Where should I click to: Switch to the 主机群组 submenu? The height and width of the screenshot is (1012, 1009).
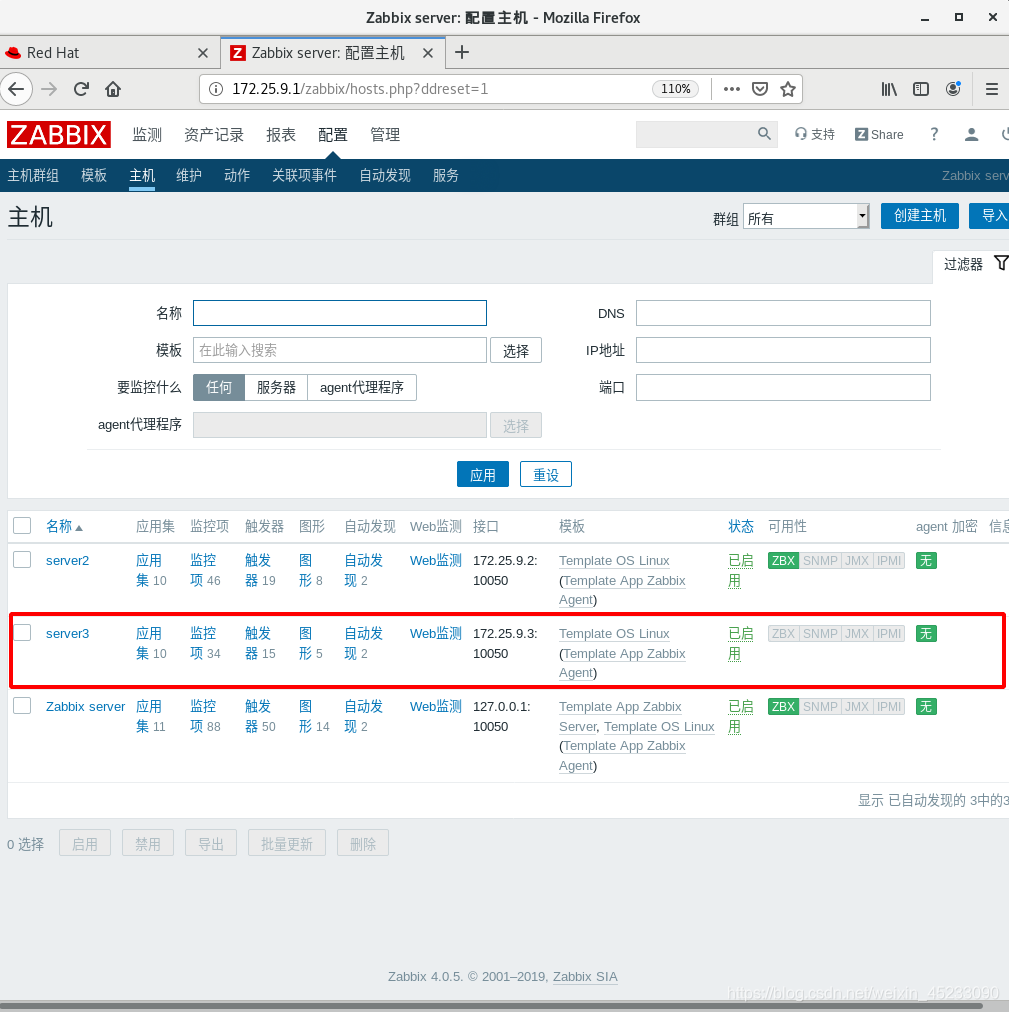click(33, 176)
